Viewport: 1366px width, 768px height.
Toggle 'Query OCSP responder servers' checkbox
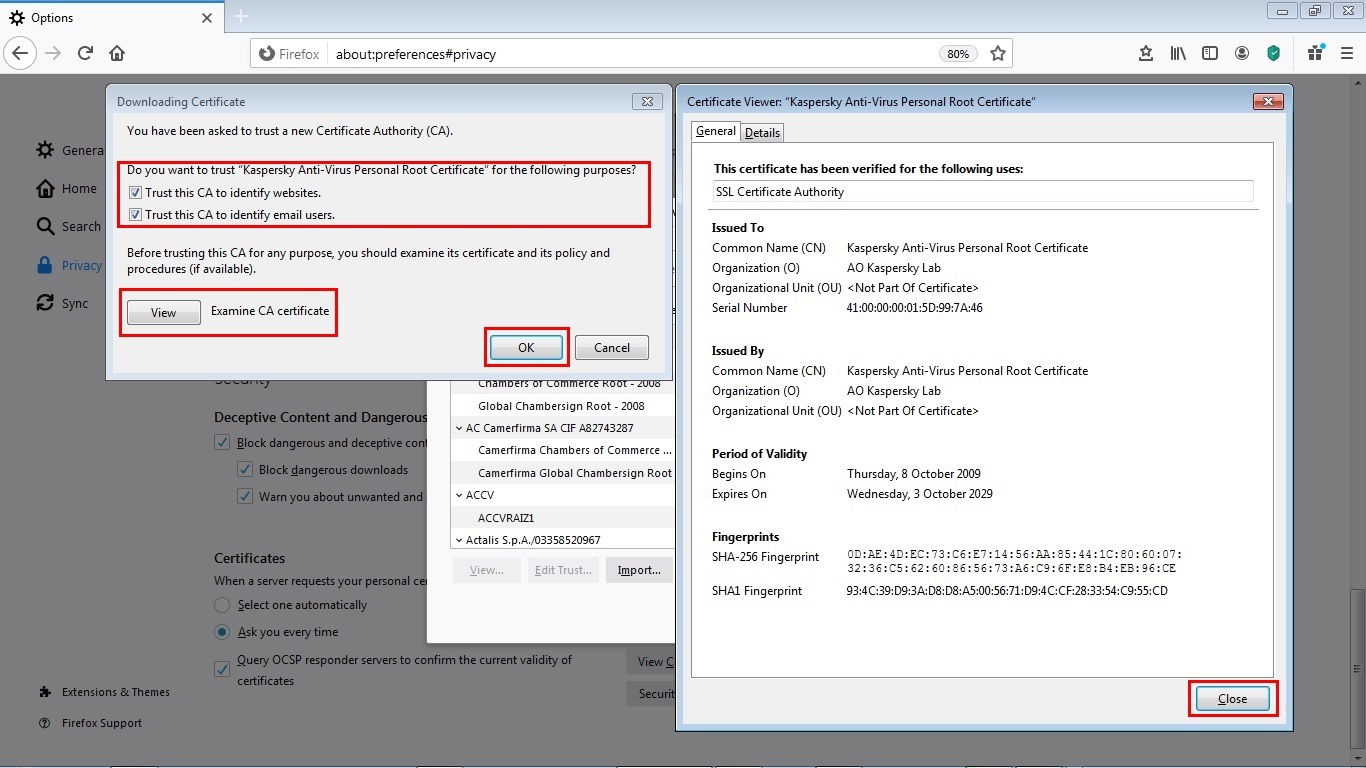pos(222,670)
